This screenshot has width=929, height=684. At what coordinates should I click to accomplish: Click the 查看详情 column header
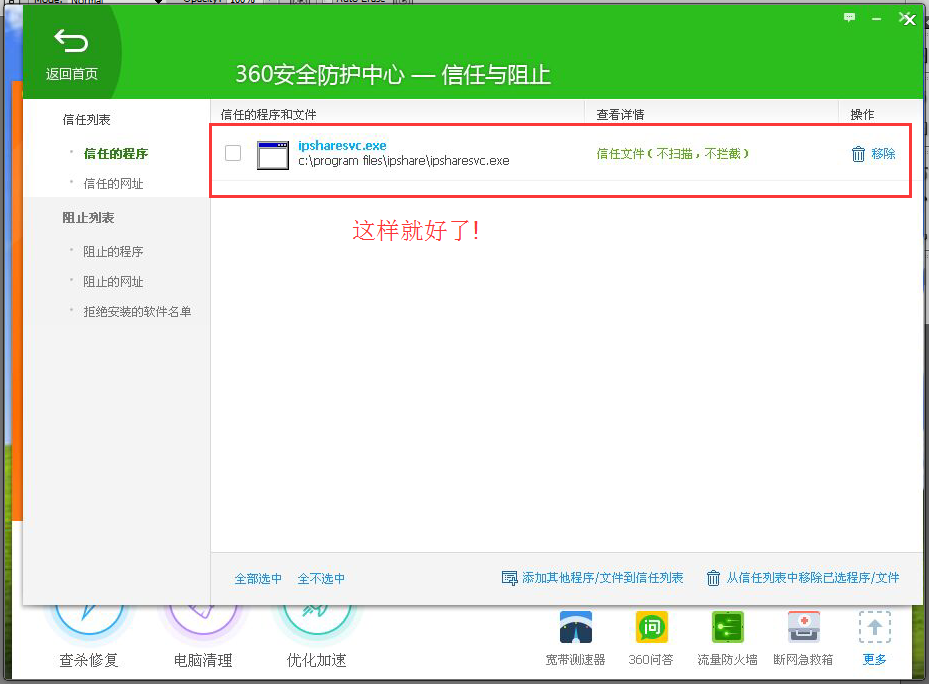tap(620, 114)
